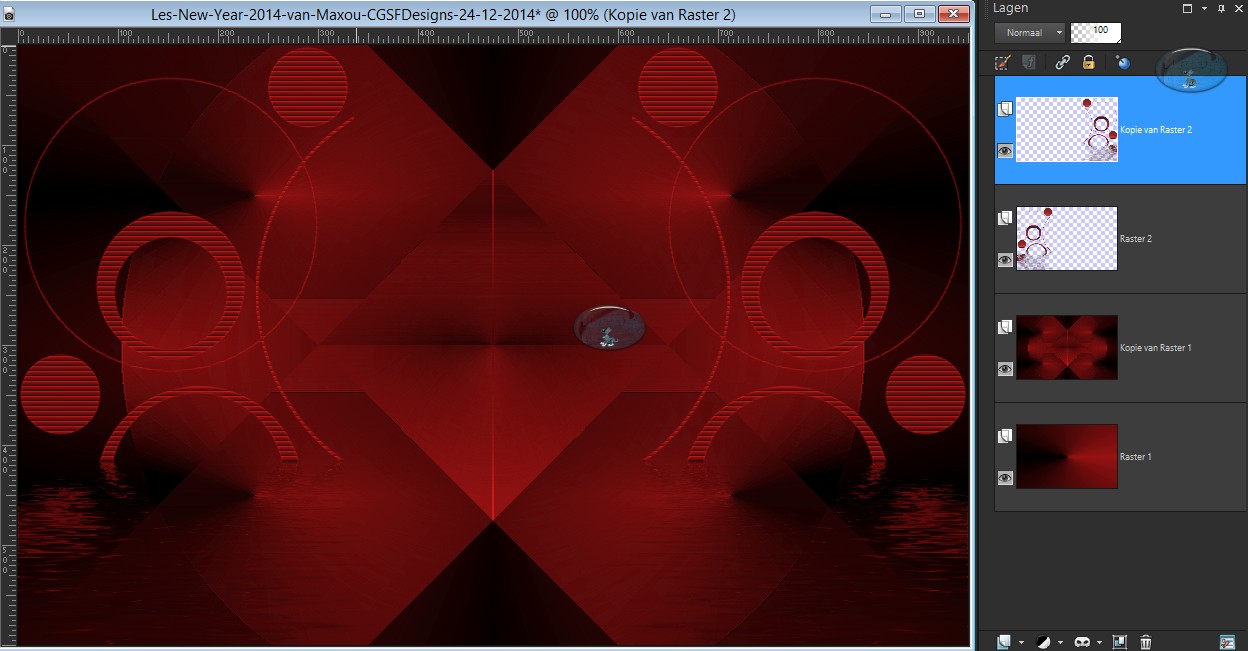
Task: Click the horizontal ruler above the canvas
Action: click(492, 37)
